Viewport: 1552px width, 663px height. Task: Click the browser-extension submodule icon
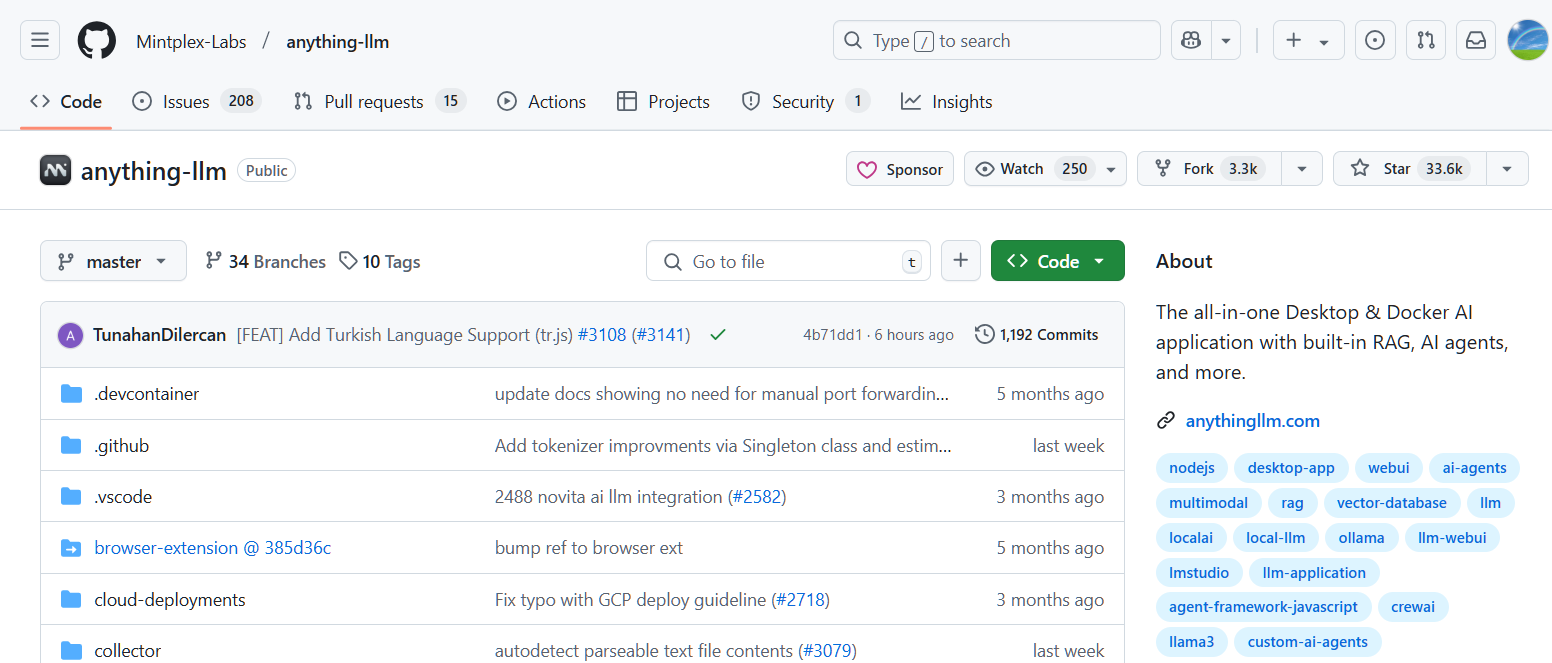(x=71, y=548)
